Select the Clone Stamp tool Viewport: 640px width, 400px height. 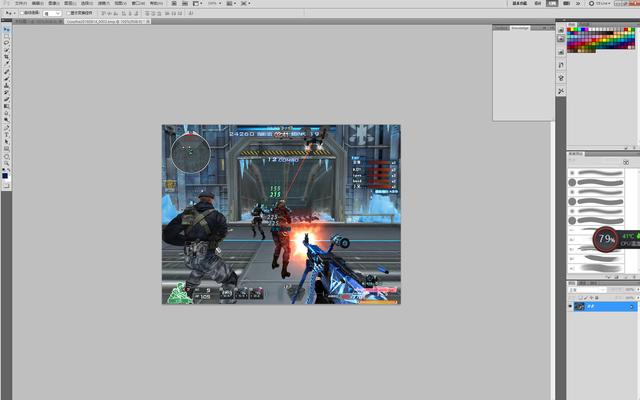coord(7,85)
